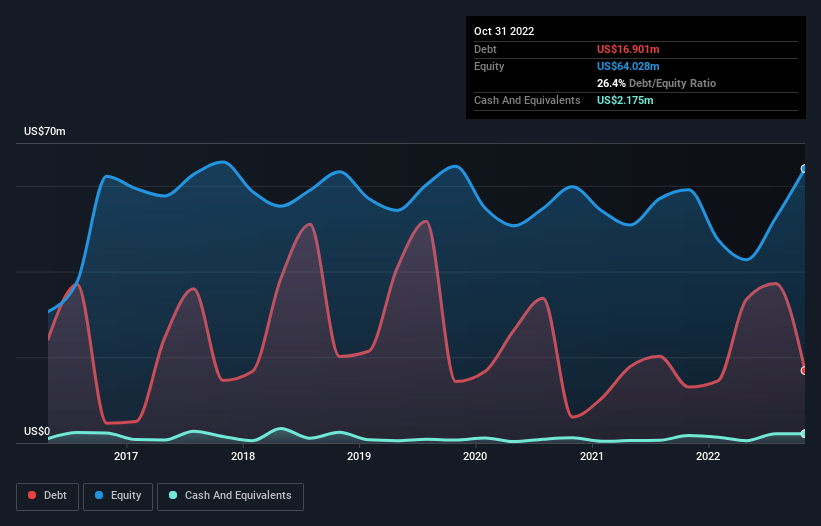Click the US$16.901m debt value
The height and width of the screenshot is (526, 821).
coord(628,49)
